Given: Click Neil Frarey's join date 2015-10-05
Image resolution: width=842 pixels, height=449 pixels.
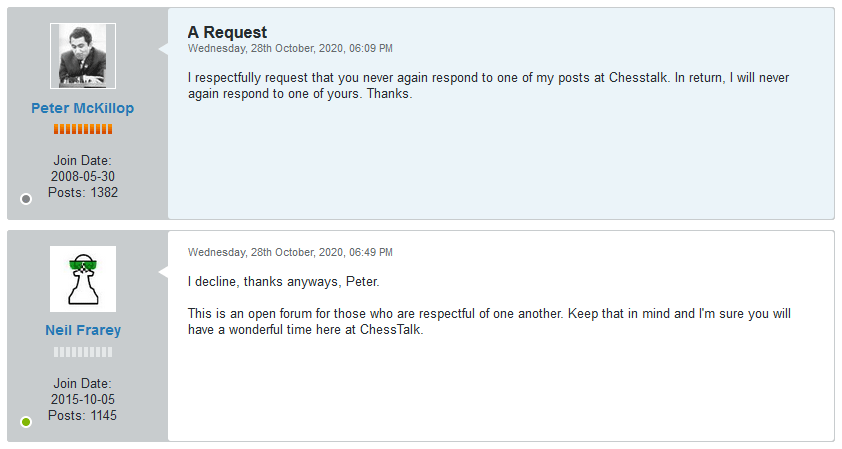Looking at the screenshot, I should tap(83, 399).
